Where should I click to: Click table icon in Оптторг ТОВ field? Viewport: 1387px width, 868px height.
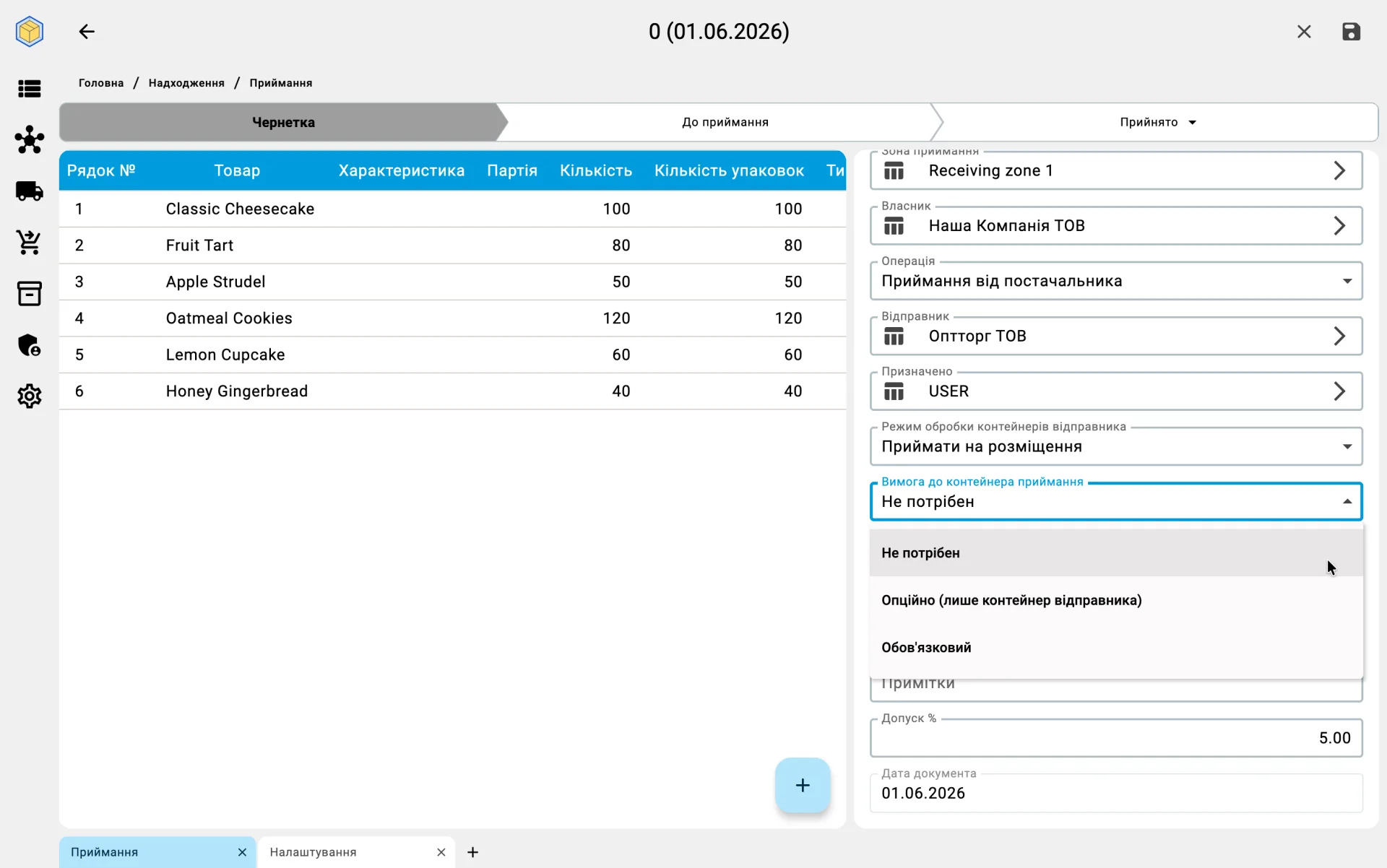(894, 337)
